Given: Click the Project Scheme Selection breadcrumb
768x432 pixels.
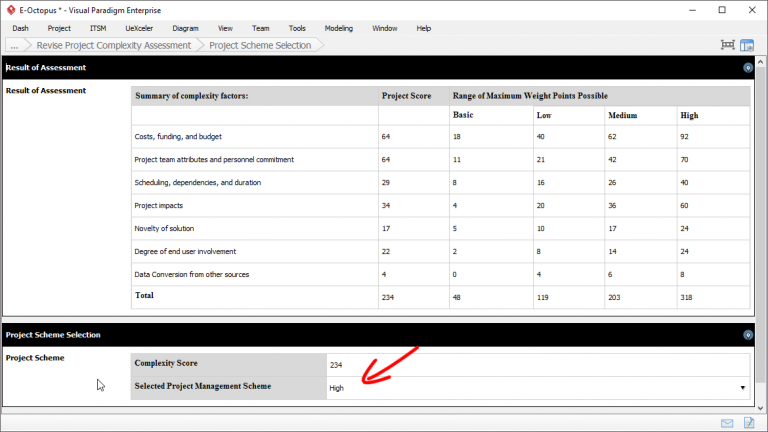Looking at the screenshot, I should 260,45.
